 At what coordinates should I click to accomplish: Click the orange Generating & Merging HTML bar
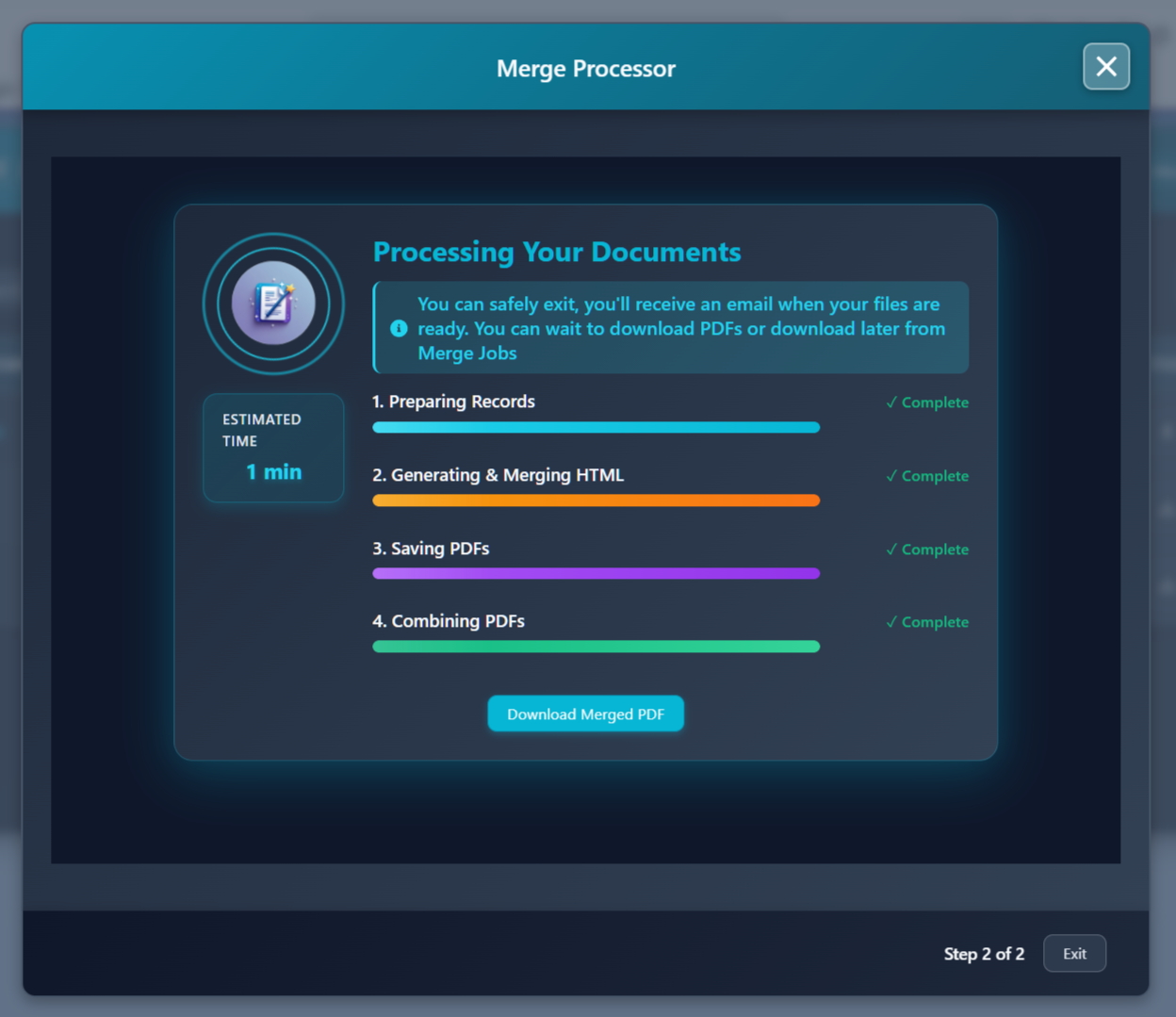(596, 500)
